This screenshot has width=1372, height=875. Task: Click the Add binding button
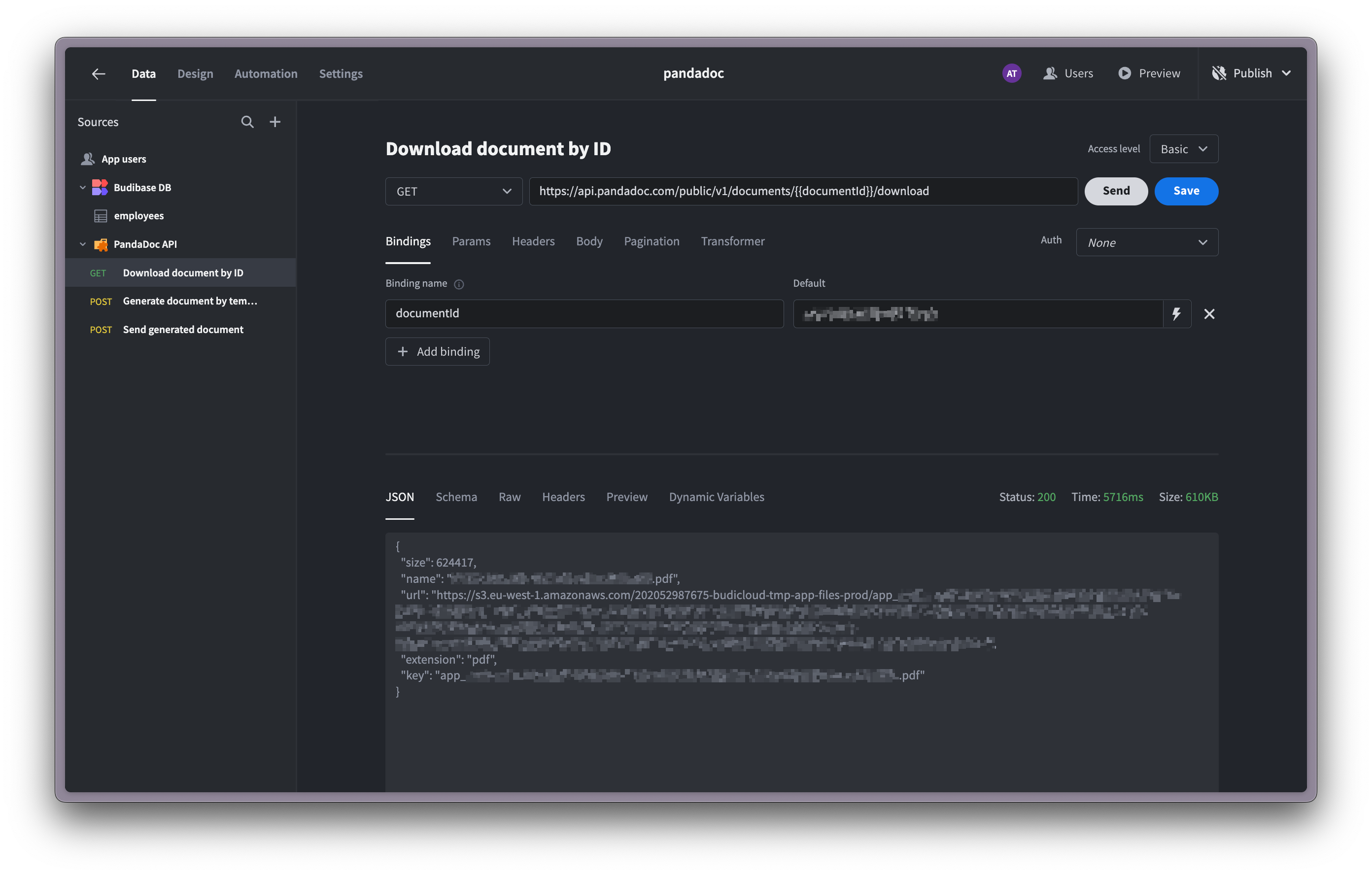coord(438,351)
